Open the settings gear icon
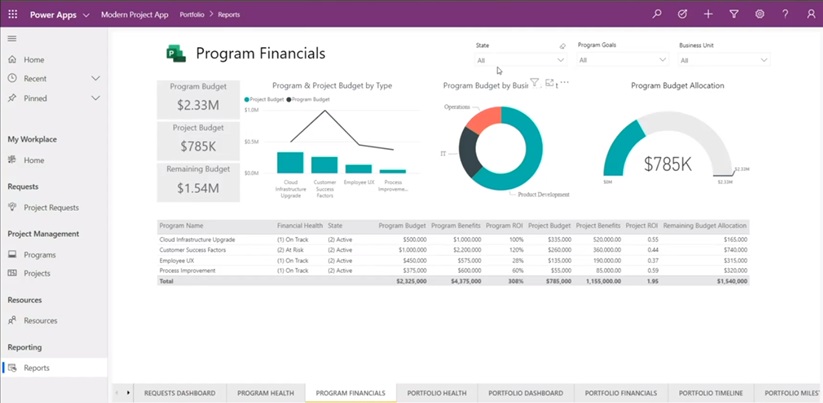This screenshot has width=823, height=403. (x=759, y=14)
